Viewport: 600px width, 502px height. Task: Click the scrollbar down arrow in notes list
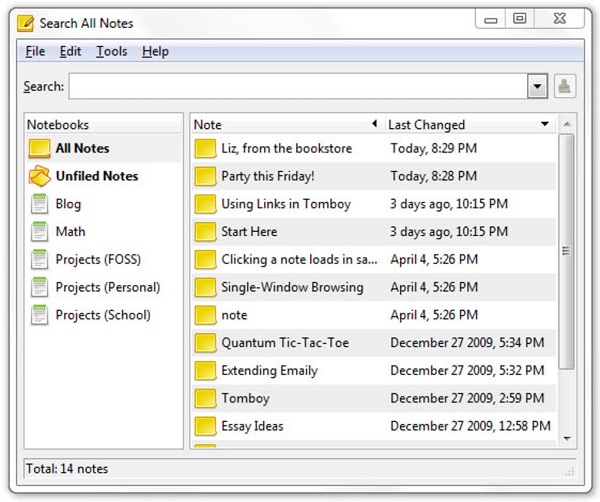coord(567,438)
